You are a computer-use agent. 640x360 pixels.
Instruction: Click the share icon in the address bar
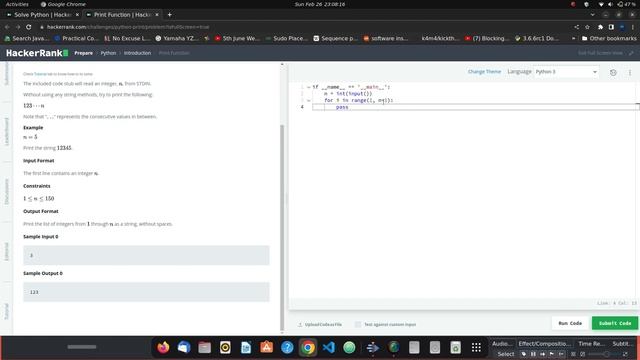pos(576,27)
